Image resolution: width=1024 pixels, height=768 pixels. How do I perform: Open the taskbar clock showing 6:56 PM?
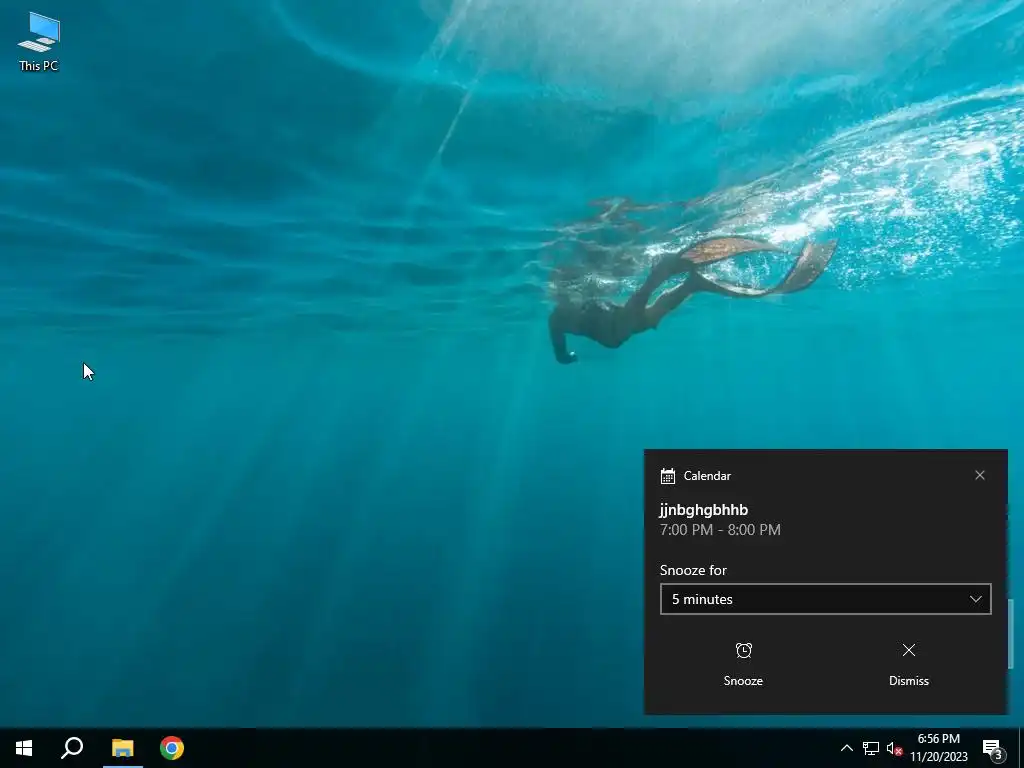(x=938, y=748)
